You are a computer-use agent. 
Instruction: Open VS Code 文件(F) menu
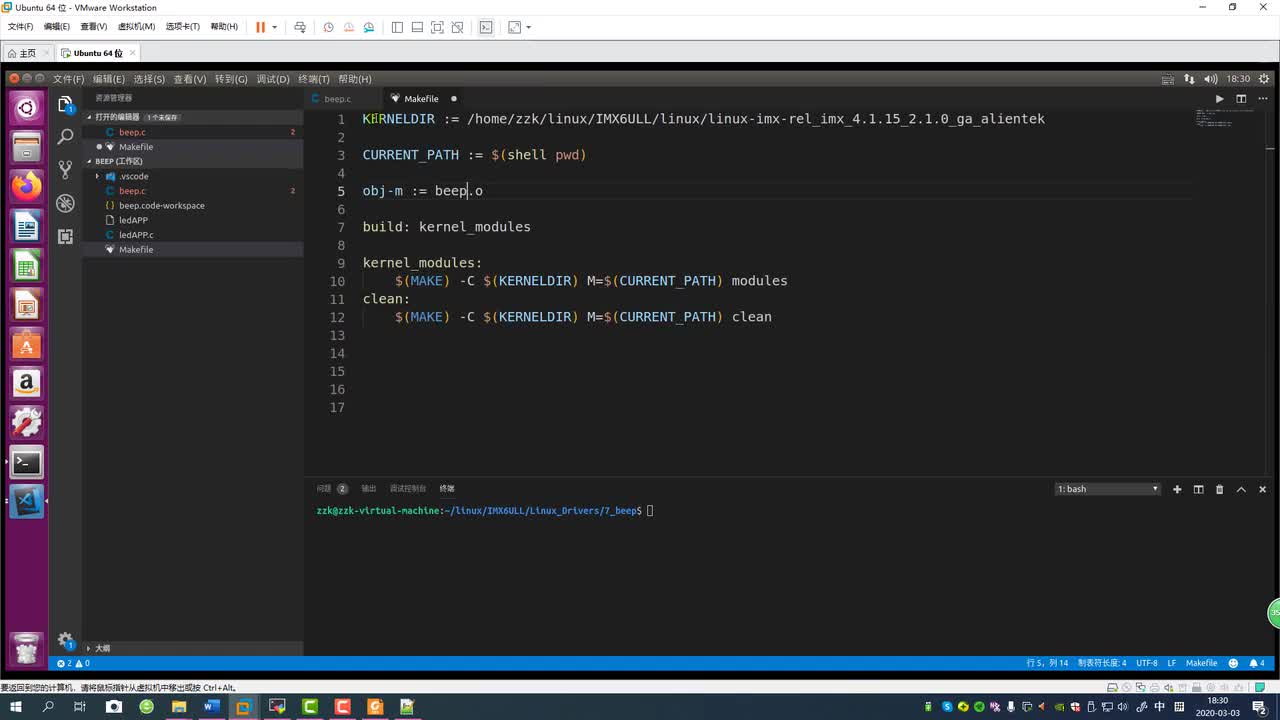[x=68, y=79]
